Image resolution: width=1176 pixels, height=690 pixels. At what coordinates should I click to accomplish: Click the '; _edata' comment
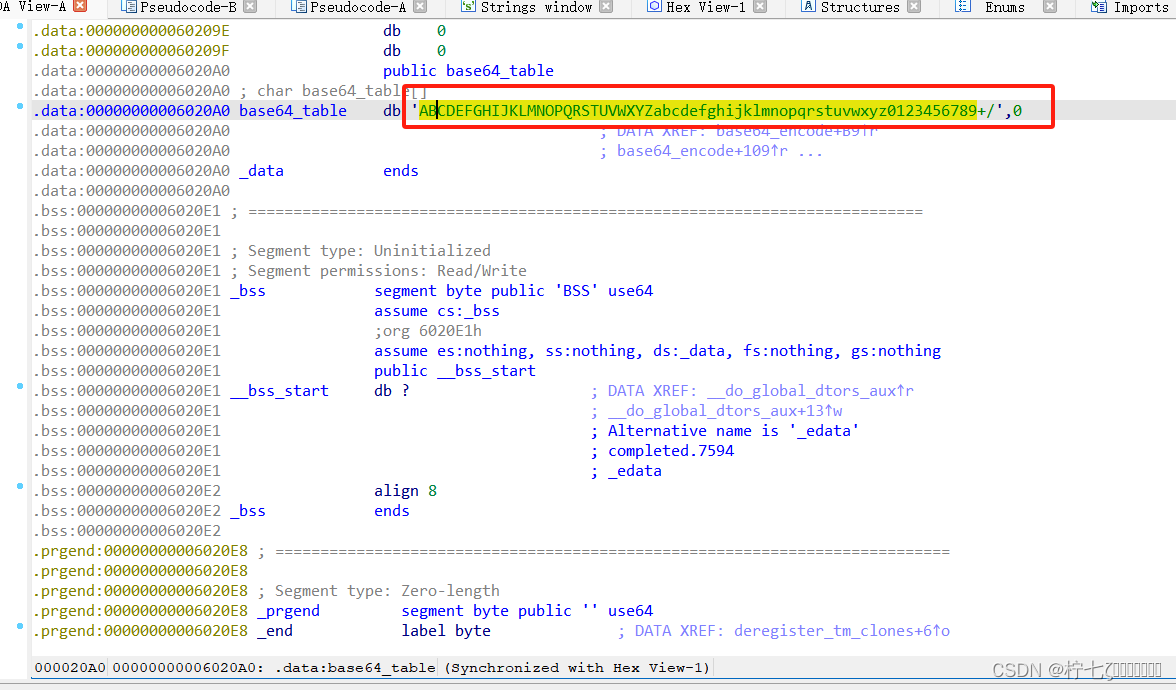(626, 471)
